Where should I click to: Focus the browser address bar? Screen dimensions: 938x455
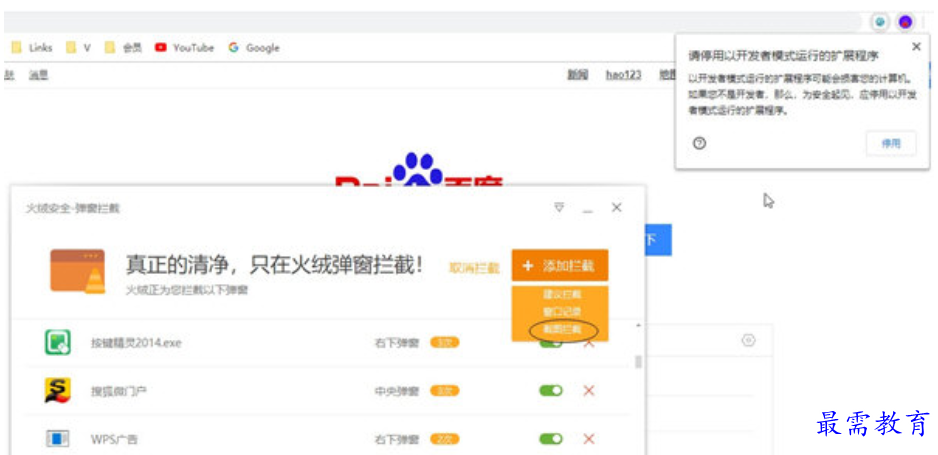[x=434, y=22]
